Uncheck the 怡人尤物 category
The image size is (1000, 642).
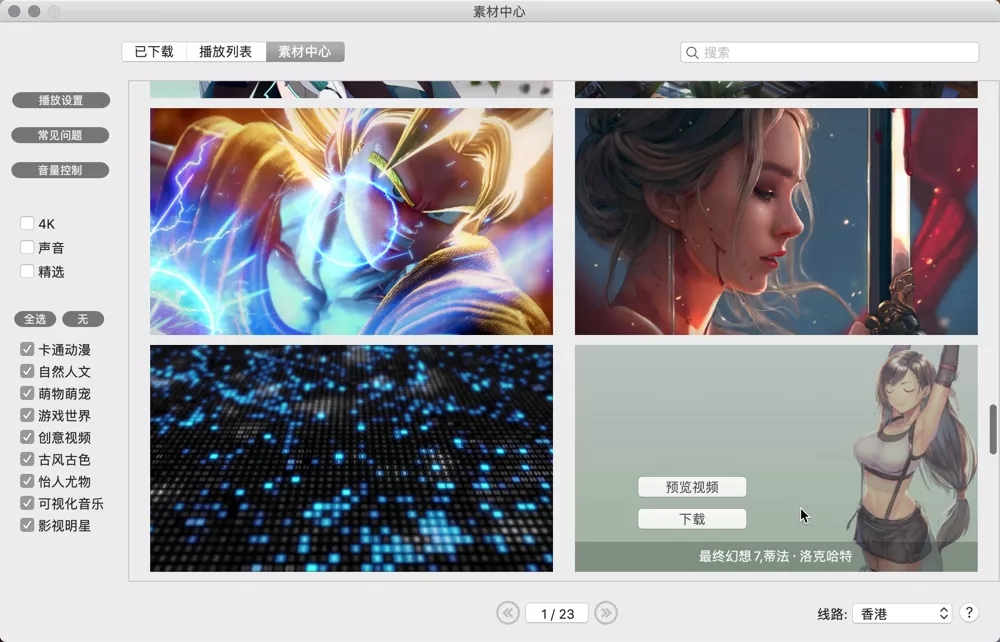point(27,481)
